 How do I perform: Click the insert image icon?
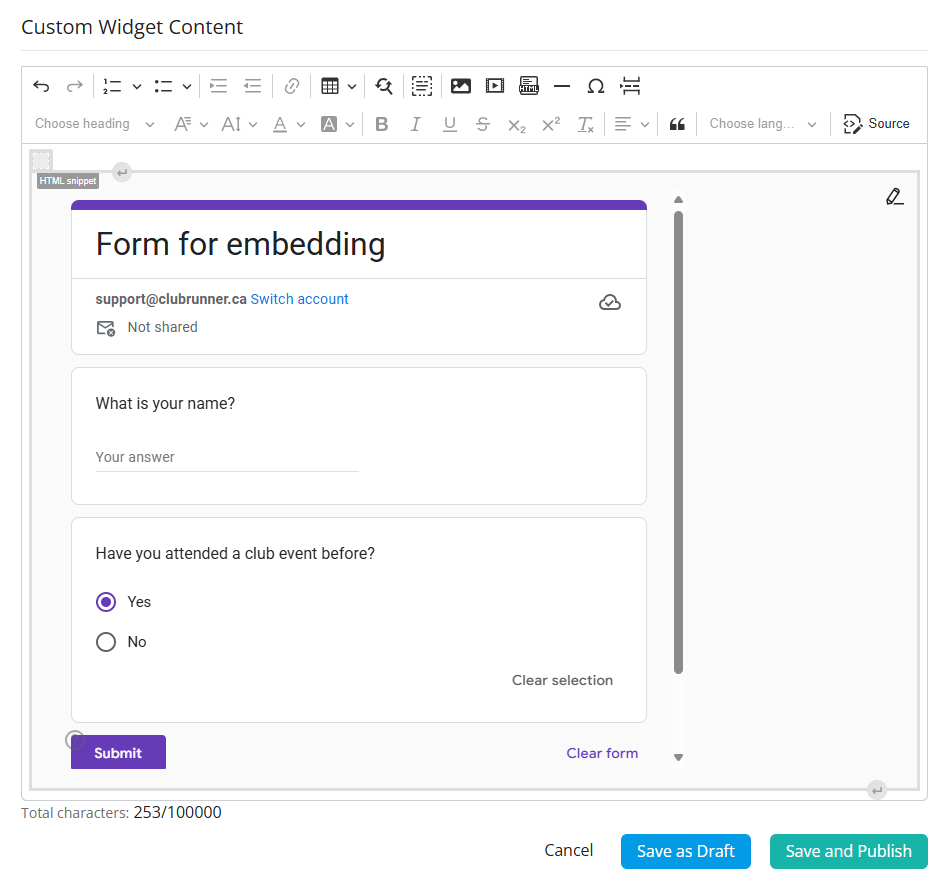pos(460,87)
